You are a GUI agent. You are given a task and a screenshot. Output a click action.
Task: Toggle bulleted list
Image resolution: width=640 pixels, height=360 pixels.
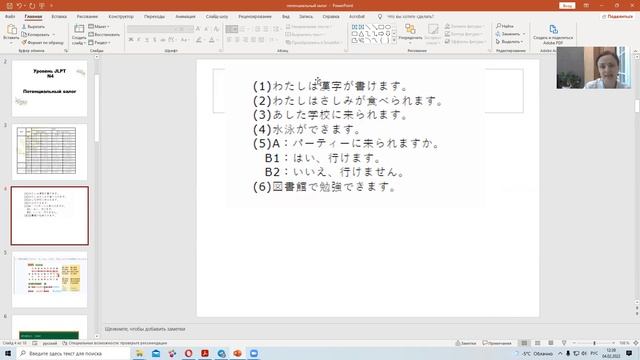click(x=231, y=29)
